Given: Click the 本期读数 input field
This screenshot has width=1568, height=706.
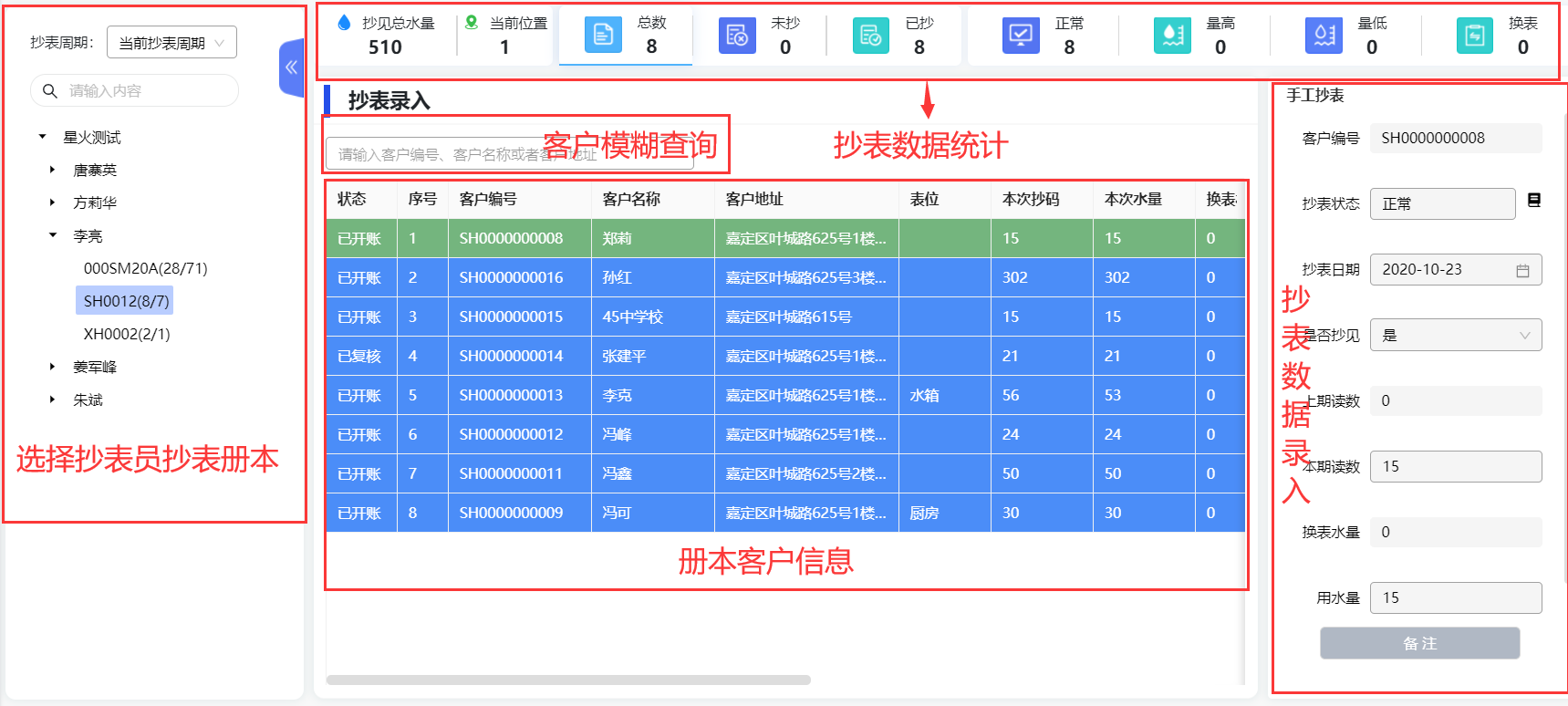Looking at the screenshot, I should 1456,466.
